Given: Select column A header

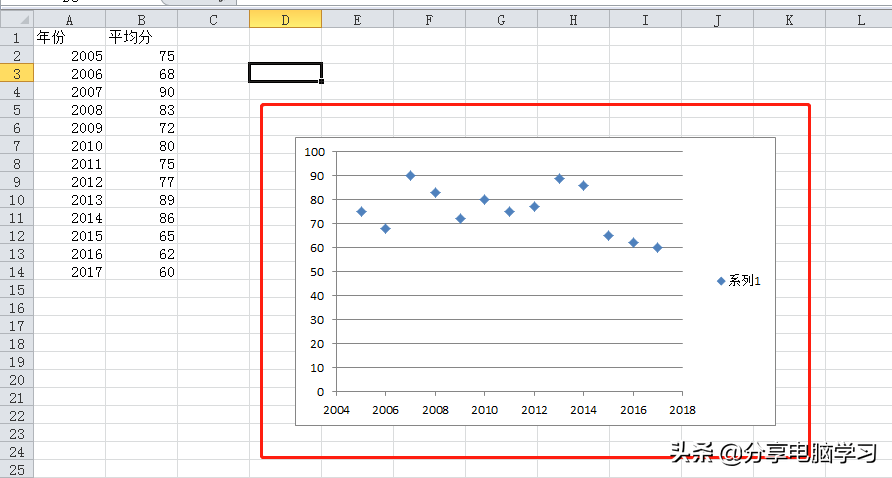Looking at the screenshot, I should pyautogui.click(x=69, y=20).
